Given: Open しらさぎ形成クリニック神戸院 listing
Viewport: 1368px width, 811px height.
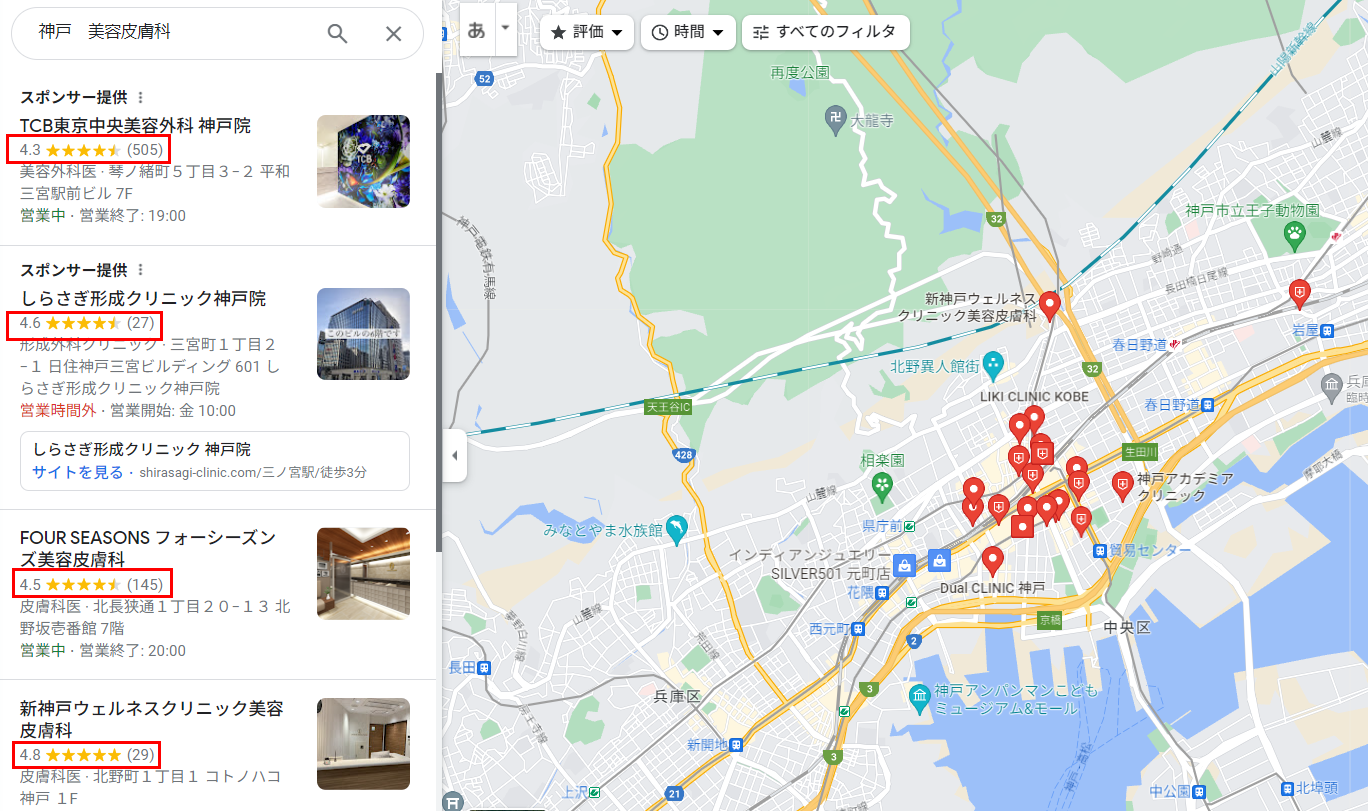Looking at the screenshot, I should (143, 299).
